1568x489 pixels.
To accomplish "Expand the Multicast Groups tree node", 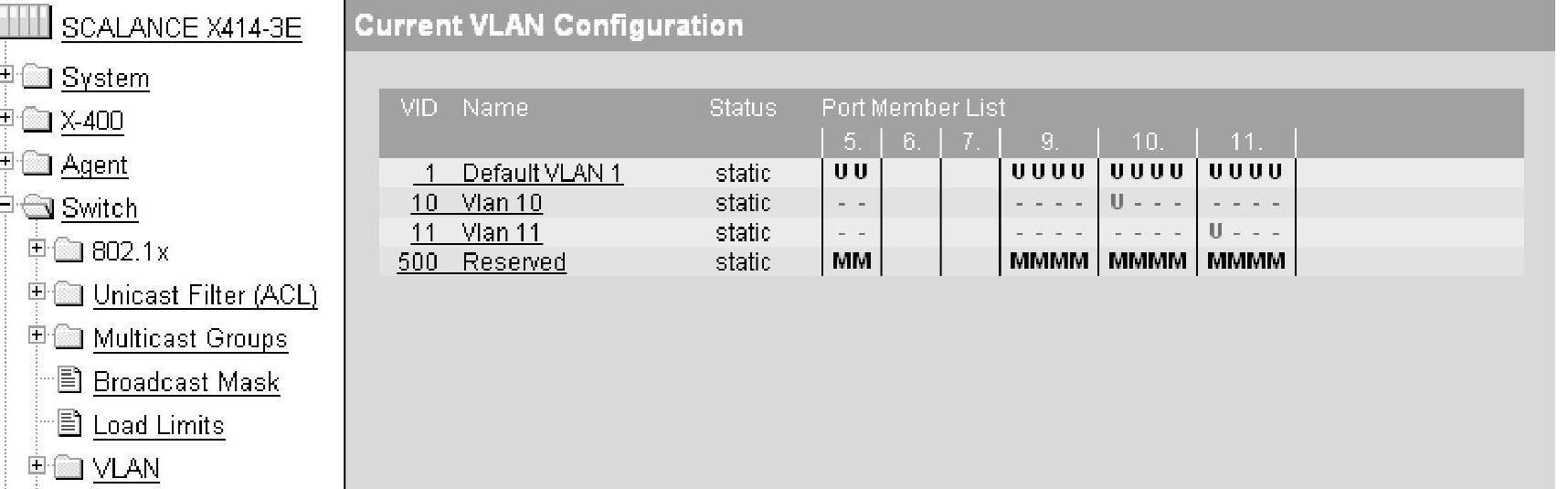I will point(37,335).
